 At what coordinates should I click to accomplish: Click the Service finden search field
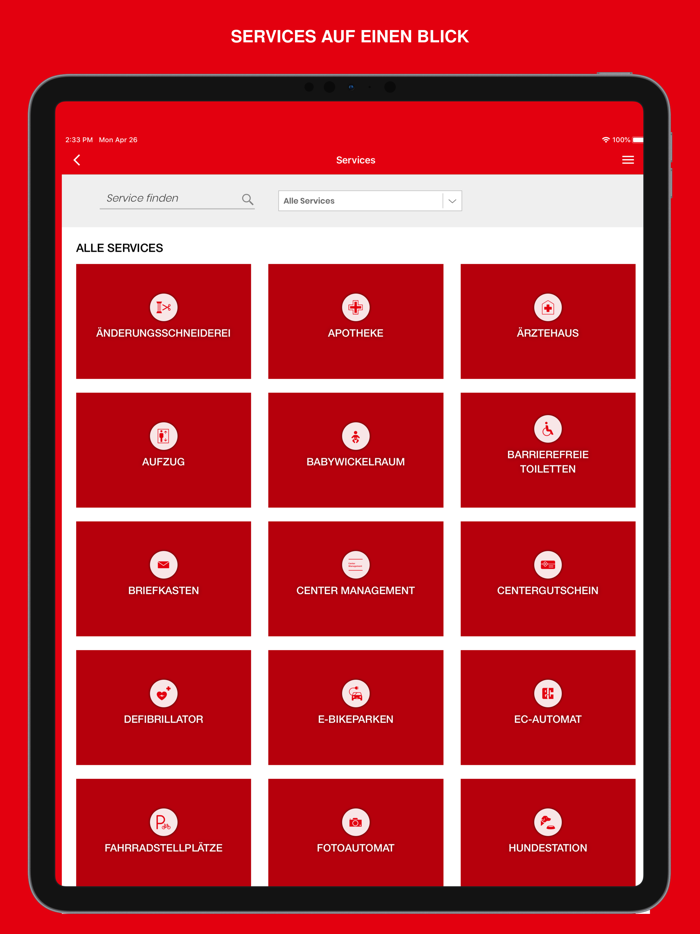[177, 199]
